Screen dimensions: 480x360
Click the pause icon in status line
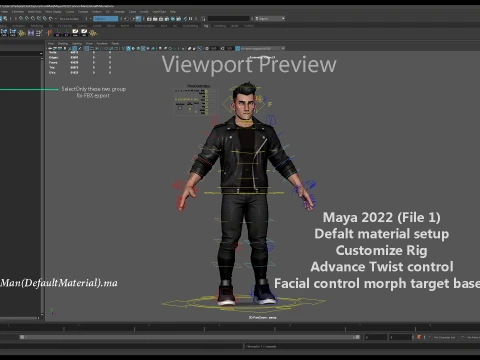tap(190, 18)
